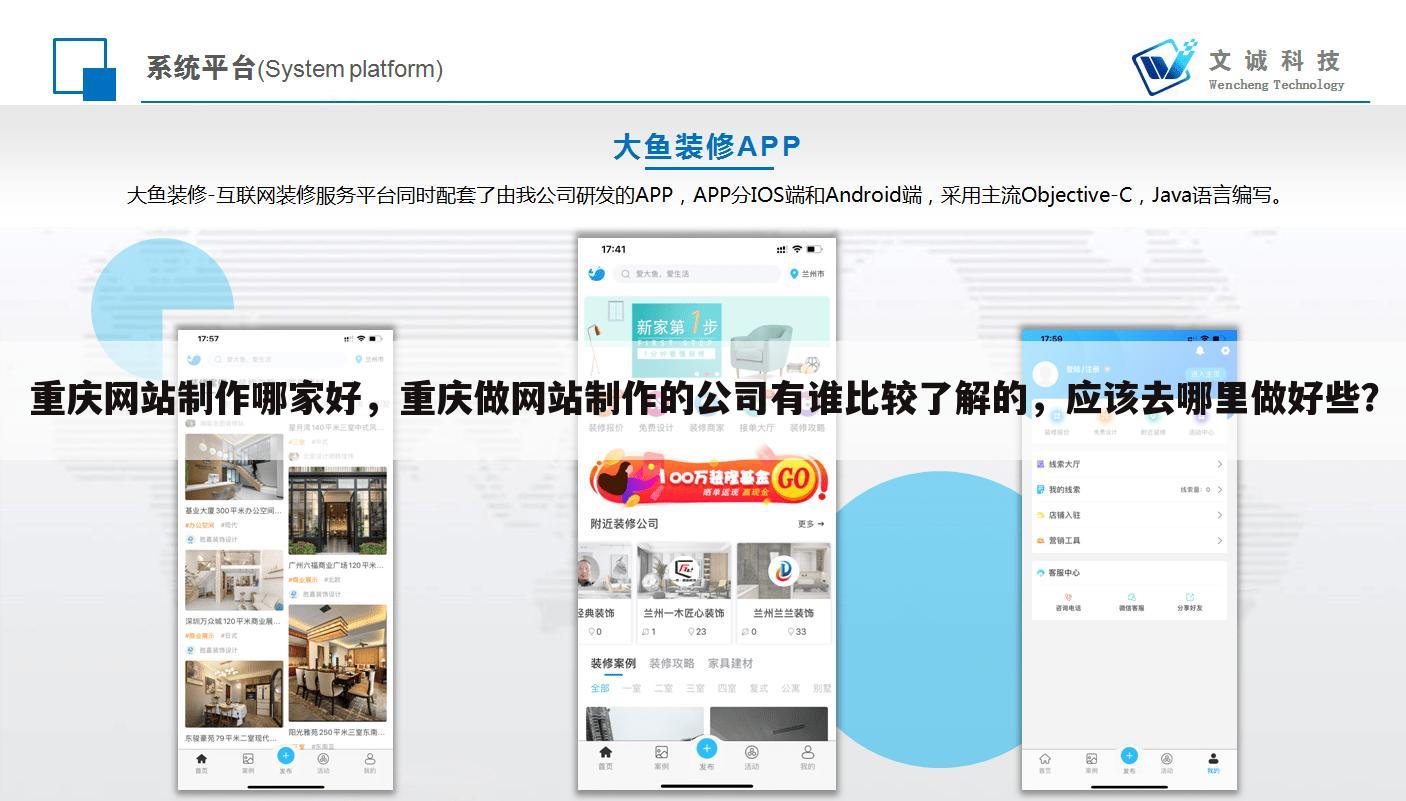Tap the 咨询电话 phone support icon
The image size is (1406, 801).
pos(1068,601)
